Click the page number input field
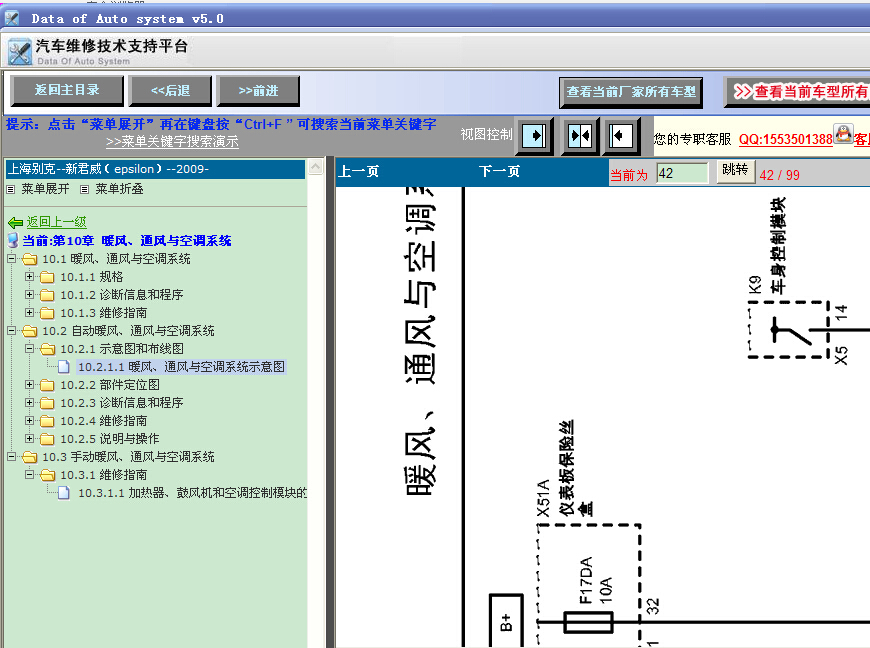Viewport: 870px width, 648px height. 682,174
